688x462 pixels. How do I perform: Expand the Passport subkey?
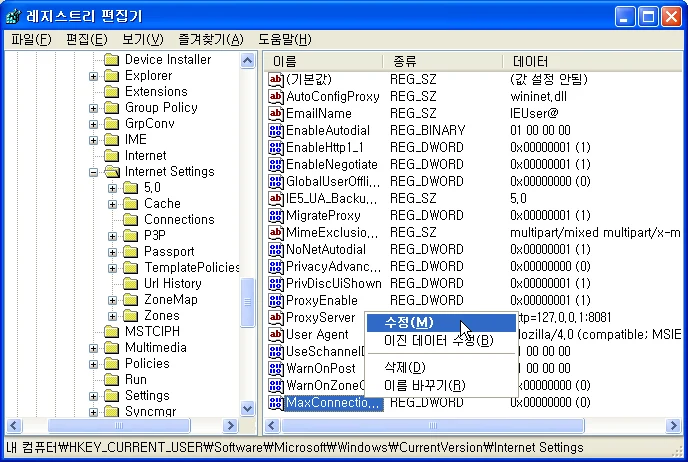pyautogui.click(x=112, y=252)
